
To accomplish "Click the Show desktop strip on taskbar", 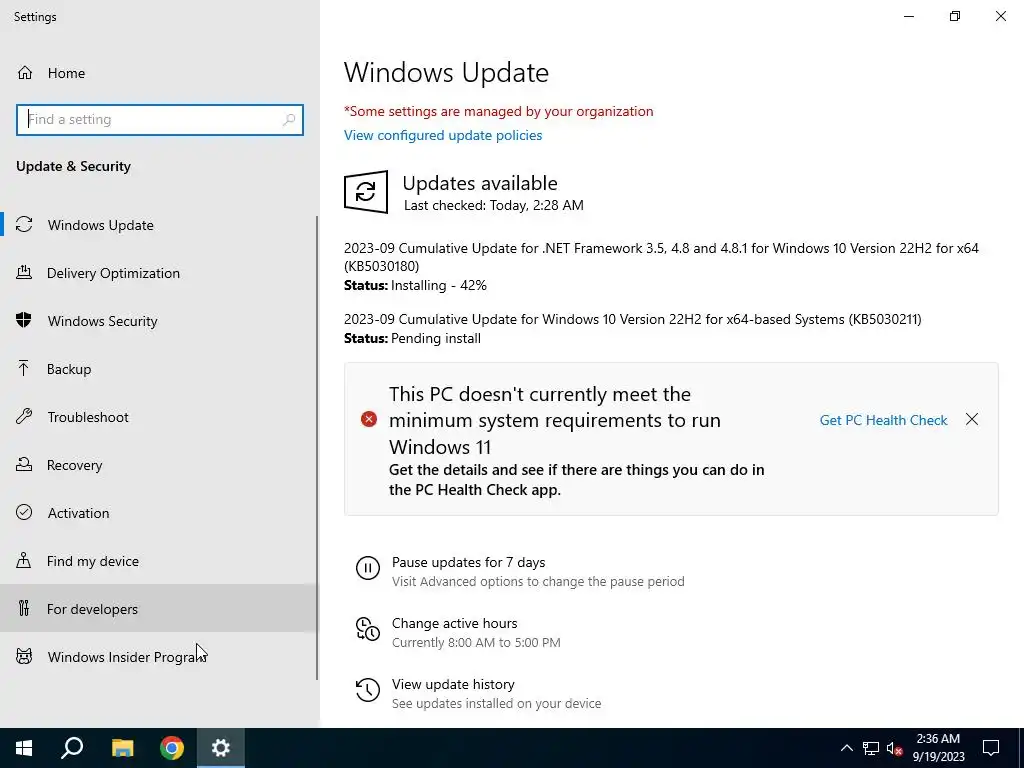I will (x=1021, y=748).
